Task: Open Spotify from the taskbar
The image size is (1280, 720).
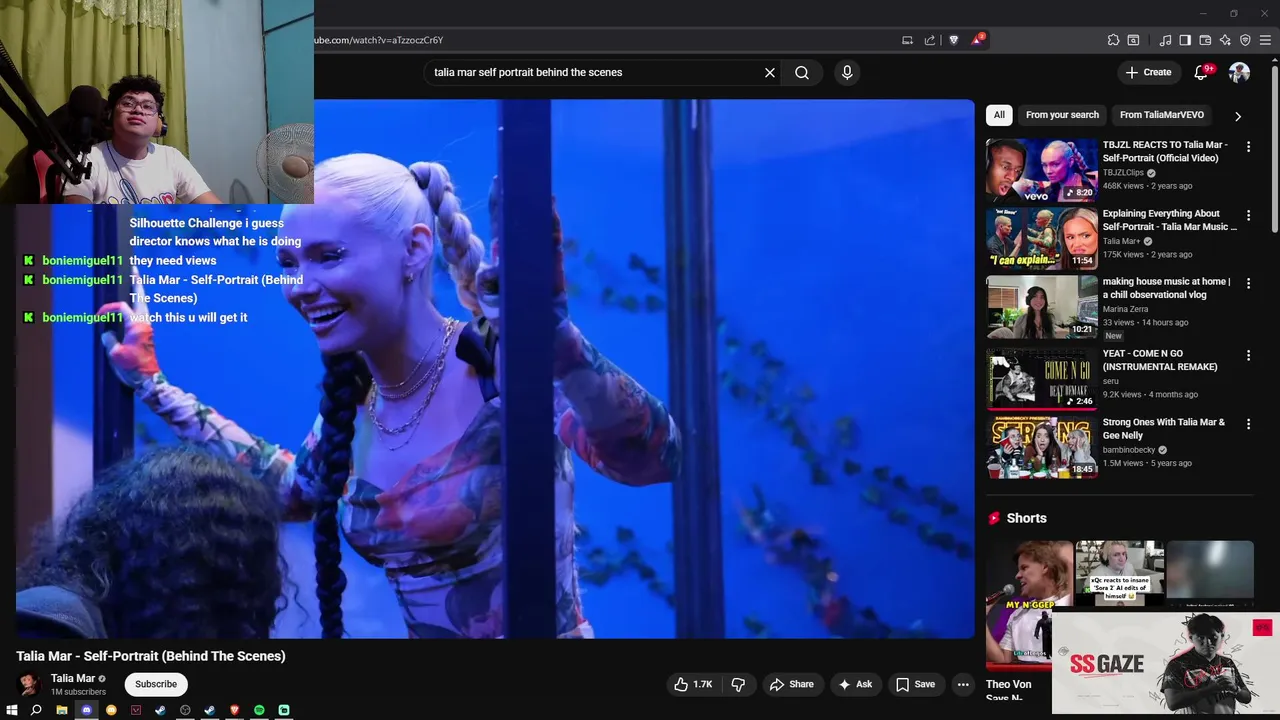Action: (x=259, y=710)
